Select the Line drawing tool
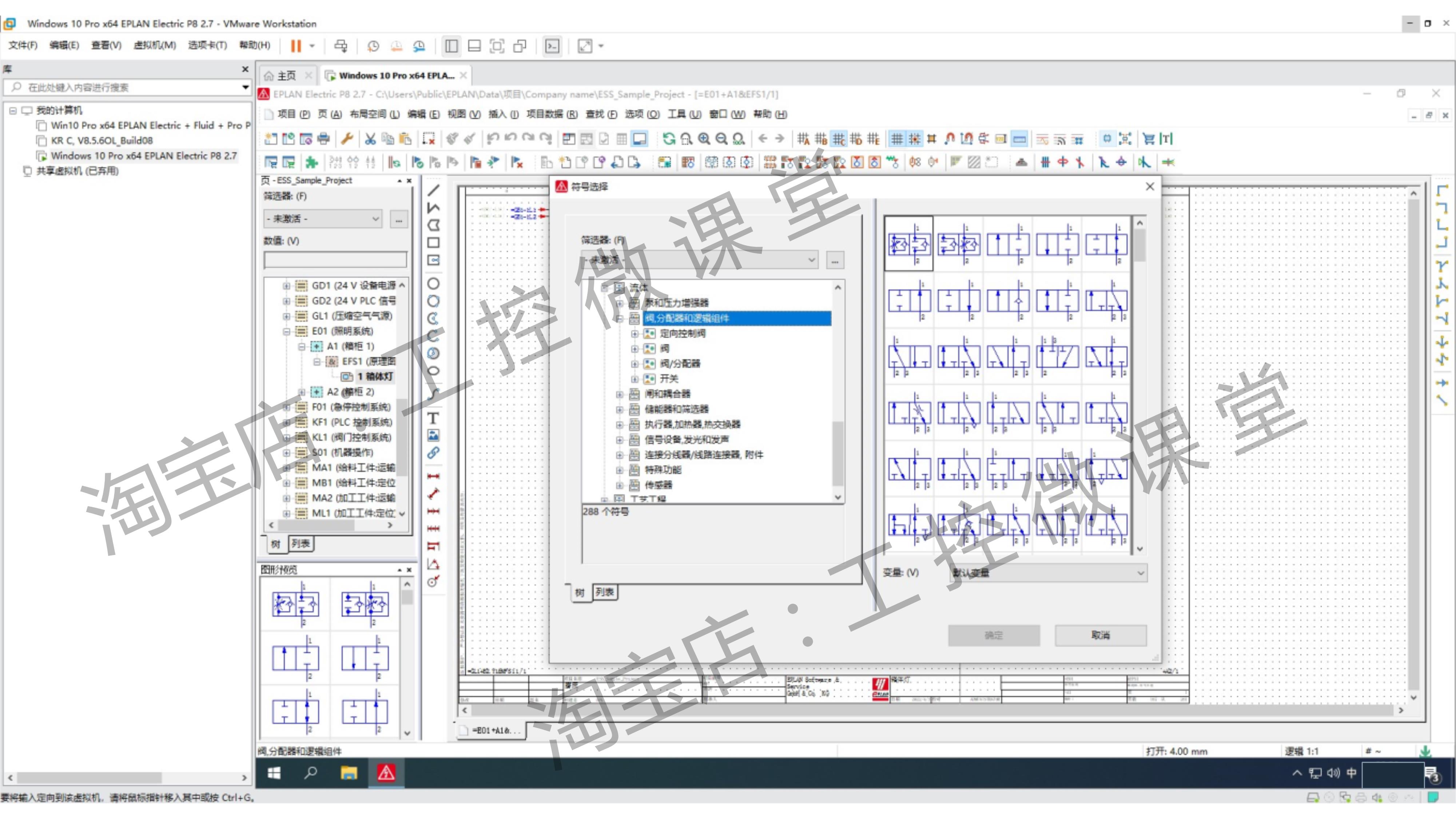1456x819 pixels. coord(434,190)
